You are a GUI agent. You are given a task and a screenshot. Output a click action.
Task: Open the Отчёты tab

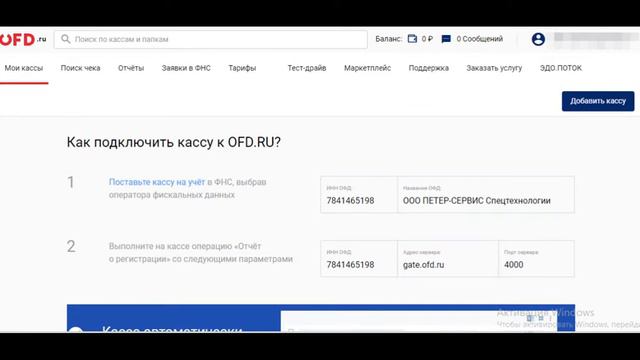click(x=131, y=68)
